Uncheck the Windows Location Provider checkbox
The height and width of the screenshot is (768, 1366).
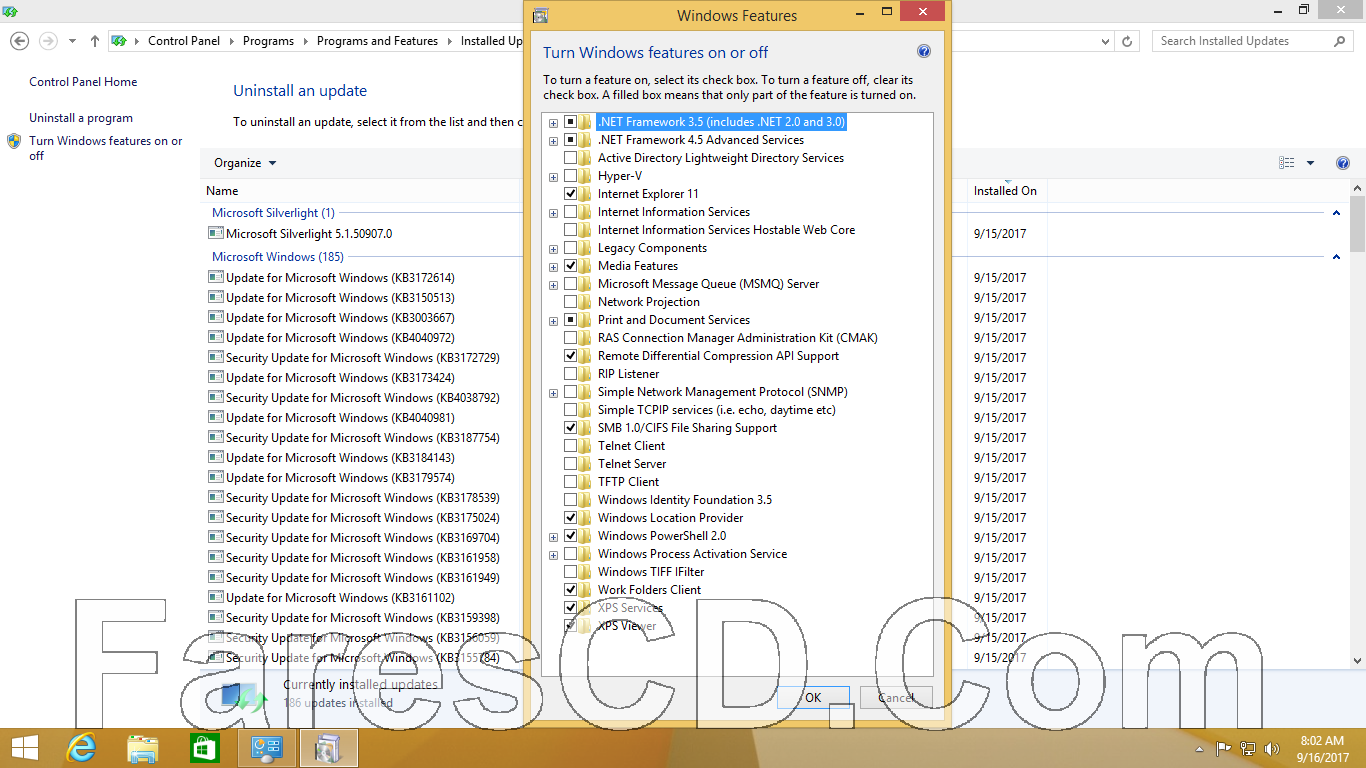click(570, 518)
